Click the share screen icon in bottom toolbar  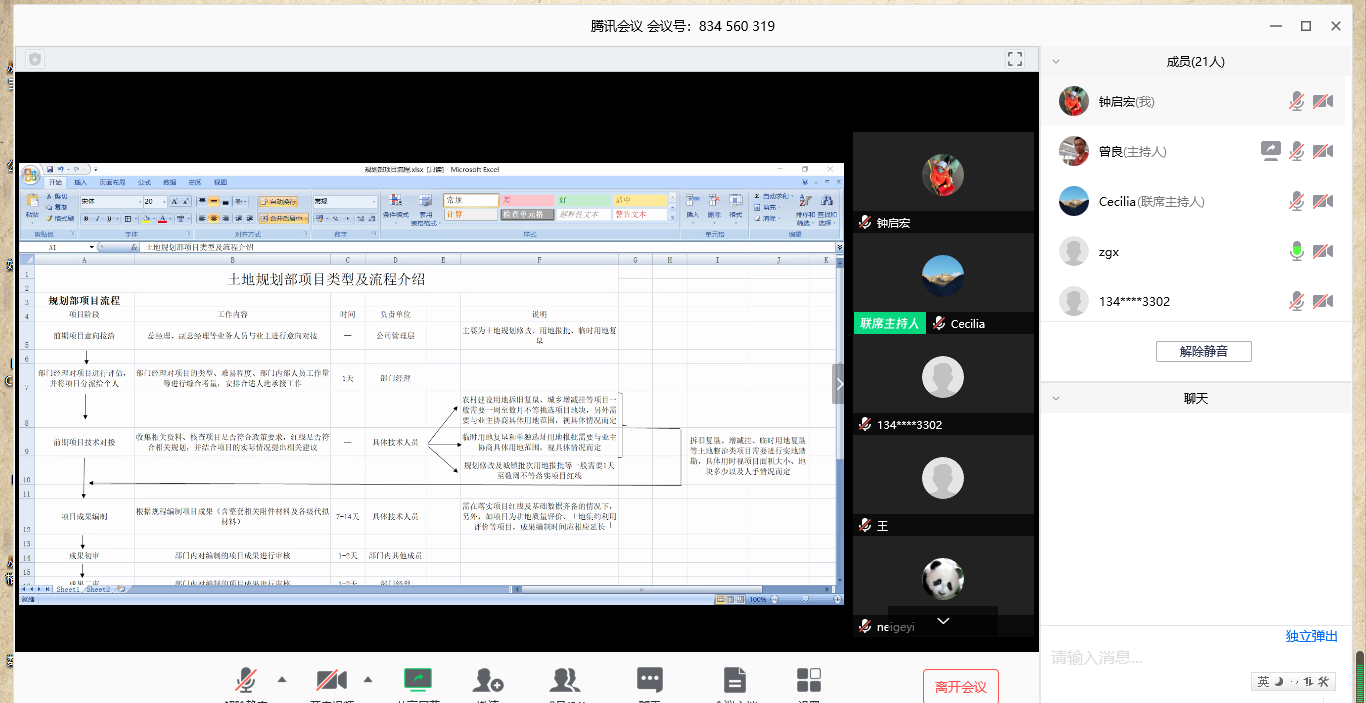click(x=418, y=681)
